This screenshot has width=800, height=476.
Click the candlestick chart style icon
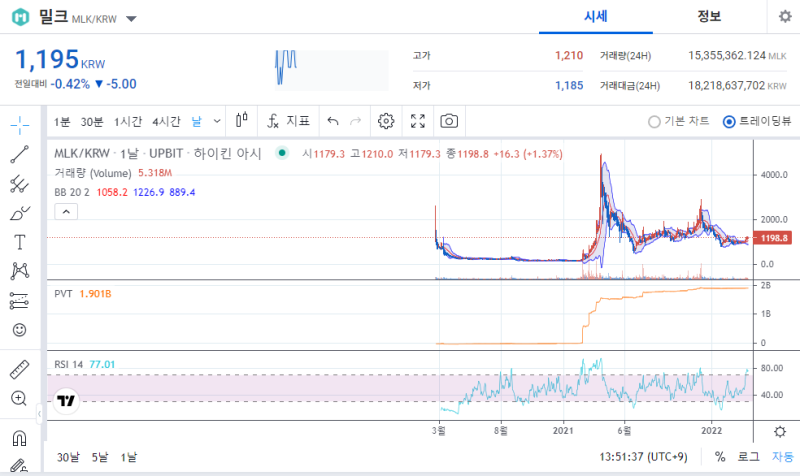242,120
